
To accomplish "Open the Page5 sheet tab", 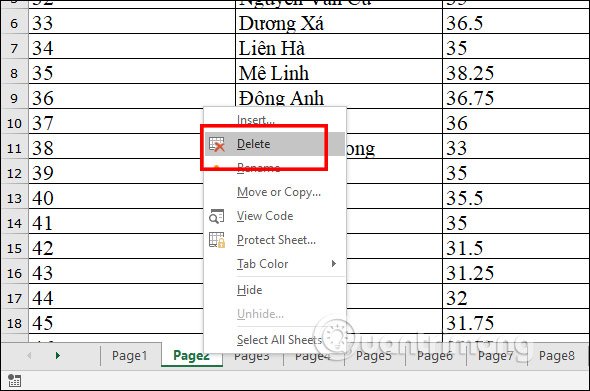I will click(x=374, y=355).
